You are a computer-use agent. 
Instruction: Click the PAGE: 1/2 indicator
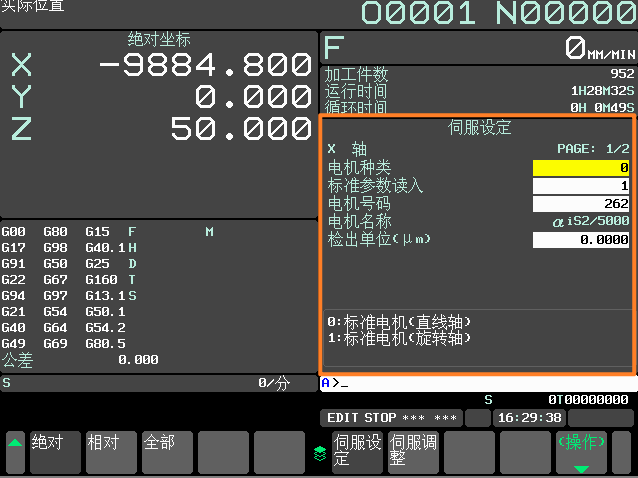[x=592, y=148]
